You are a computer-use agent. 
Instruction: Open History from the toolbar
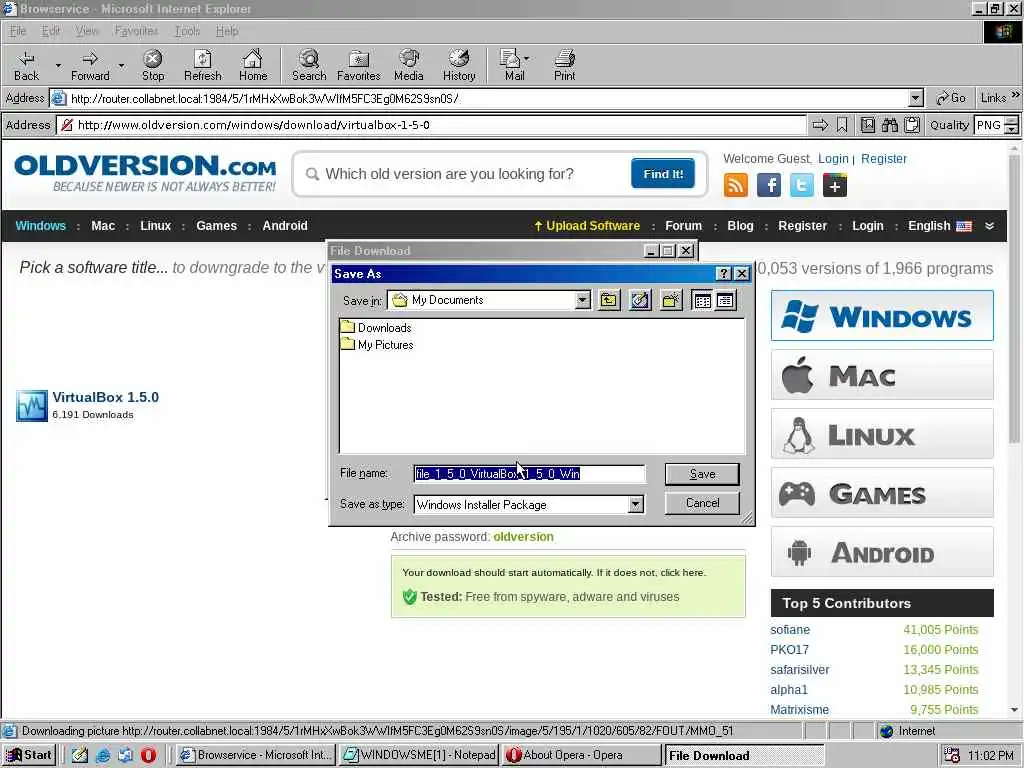(459, 66)
